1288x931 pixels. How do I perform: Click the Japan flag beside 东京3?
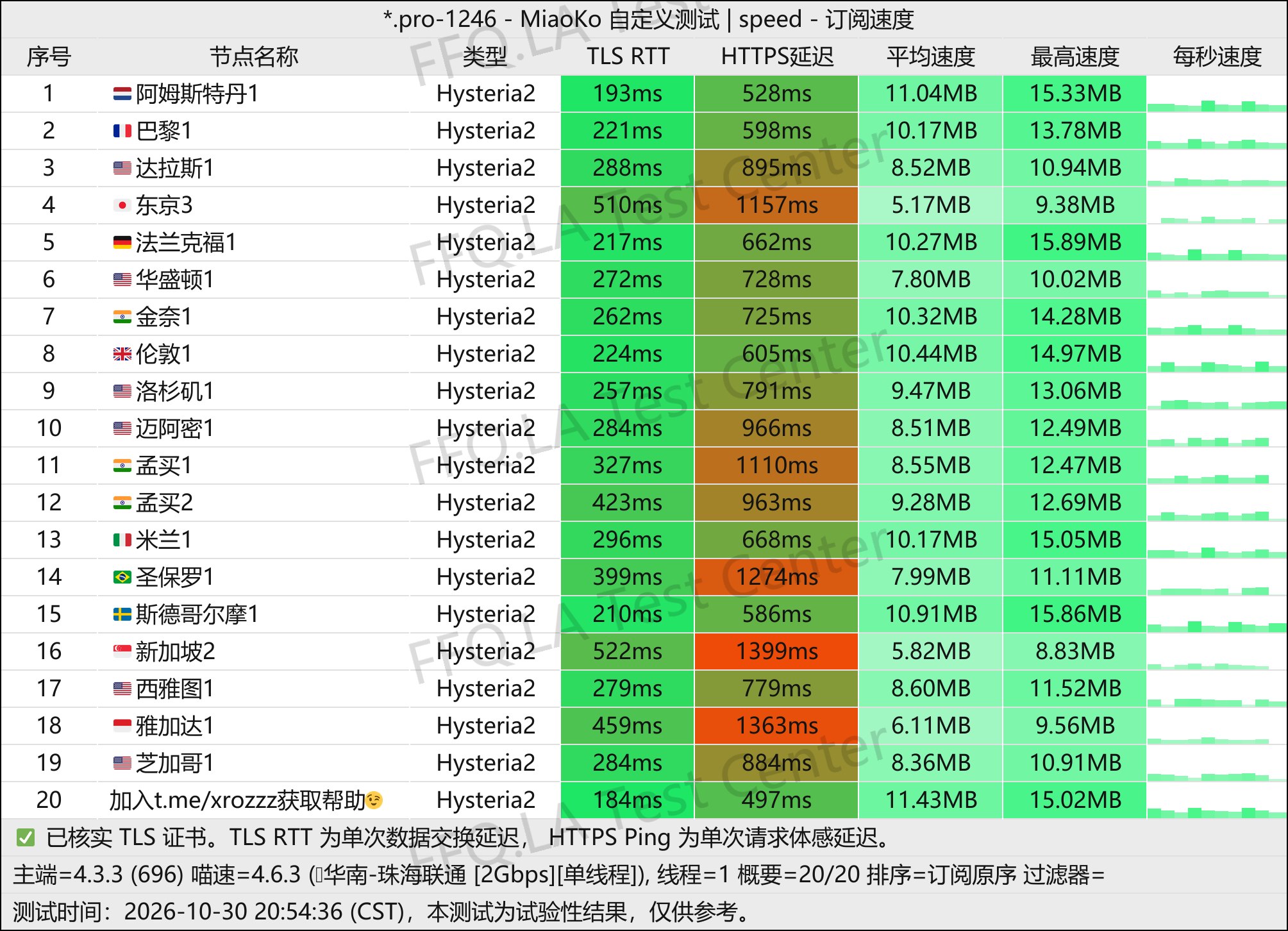122,206
